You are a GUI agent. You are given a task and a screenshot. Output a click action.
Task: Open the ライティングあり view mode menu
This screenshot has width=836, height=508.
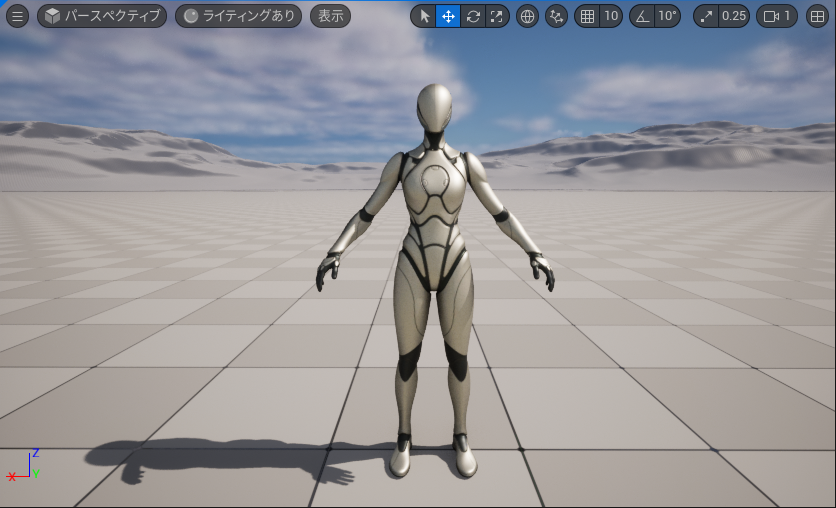click(x=238, y=16)
